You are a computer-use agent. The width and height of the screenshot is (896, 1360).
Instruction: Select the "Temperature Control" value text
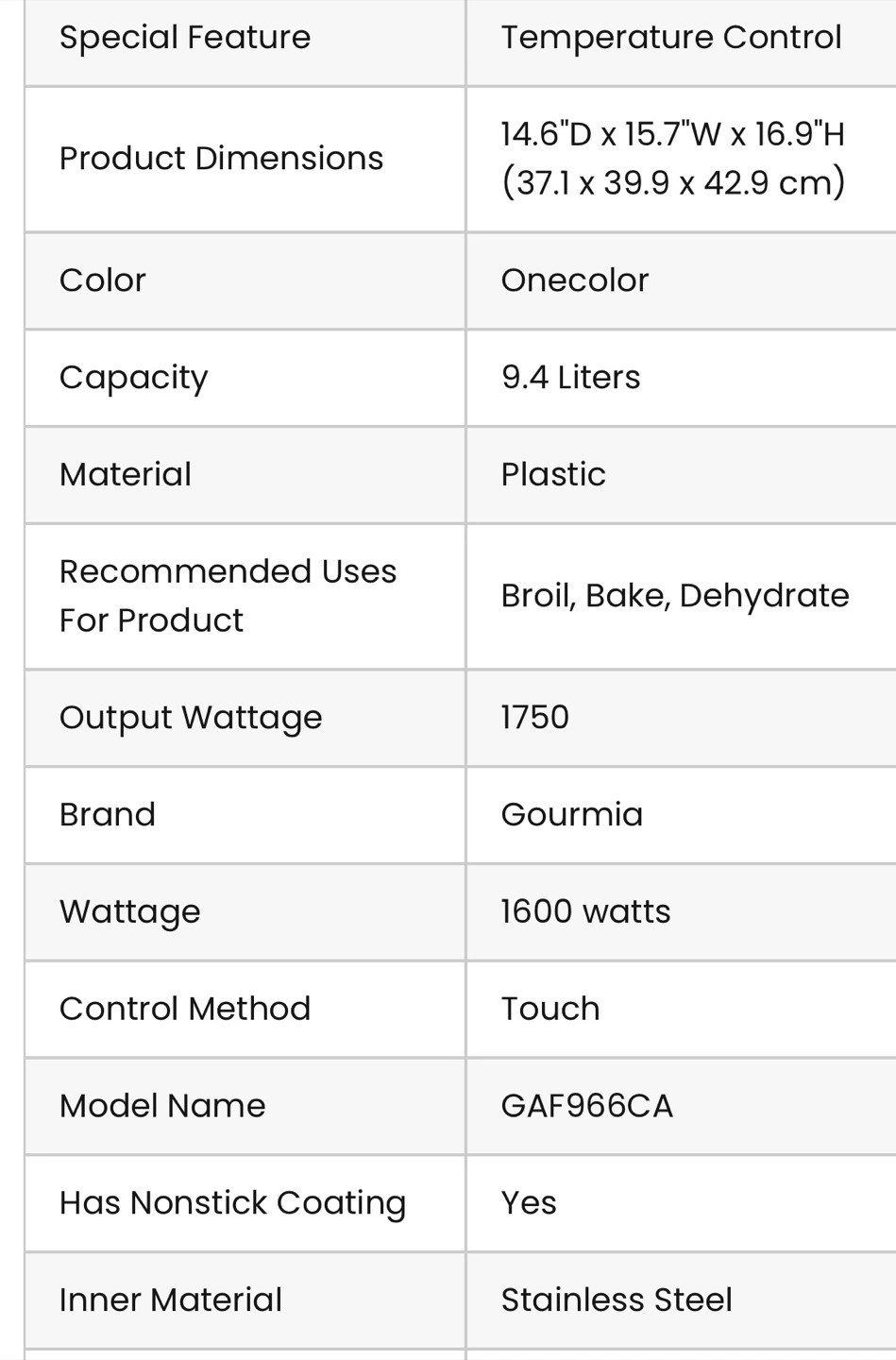pos(671,38)
